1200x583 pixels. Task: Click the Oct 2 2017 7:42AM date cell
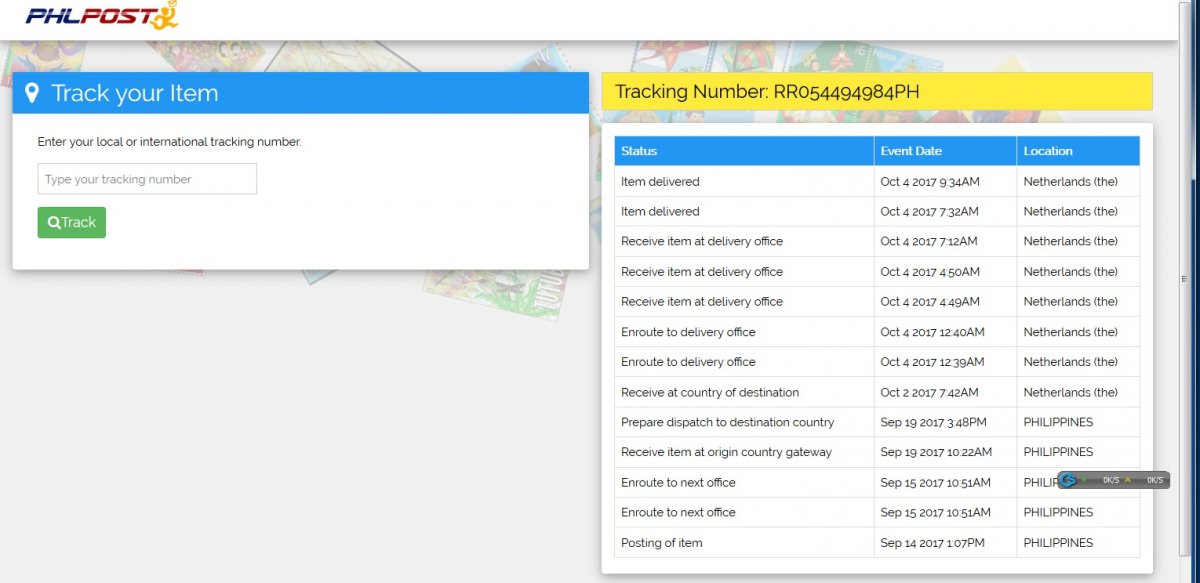coord(929,392)
